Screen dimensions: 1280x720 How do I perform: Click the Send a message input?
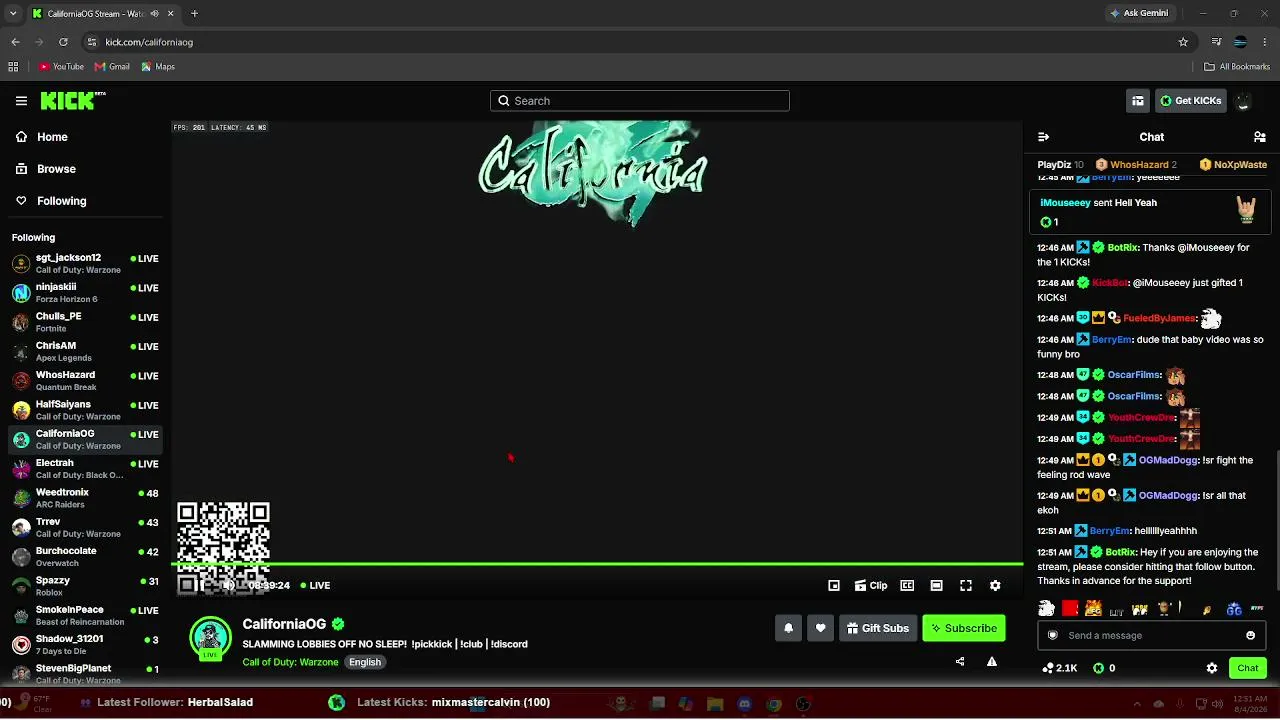(1150, 636)
